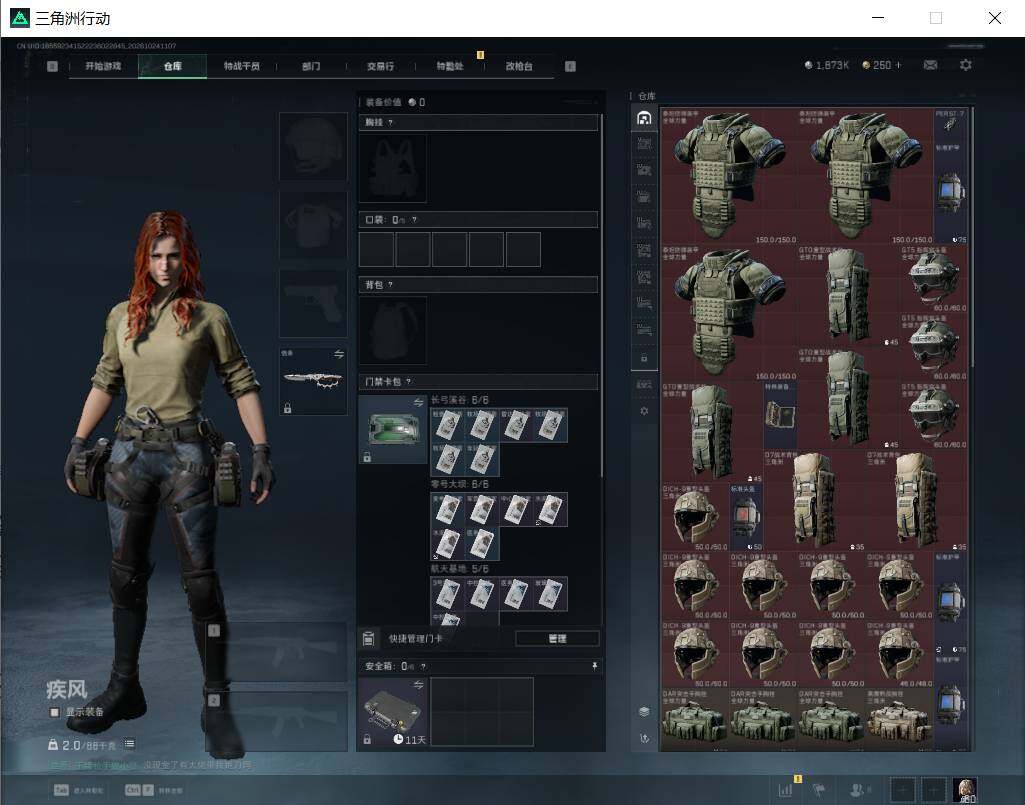1025x805 pixels.
Task: Show help for 门禁卡包 section
Action: [409, 381]
